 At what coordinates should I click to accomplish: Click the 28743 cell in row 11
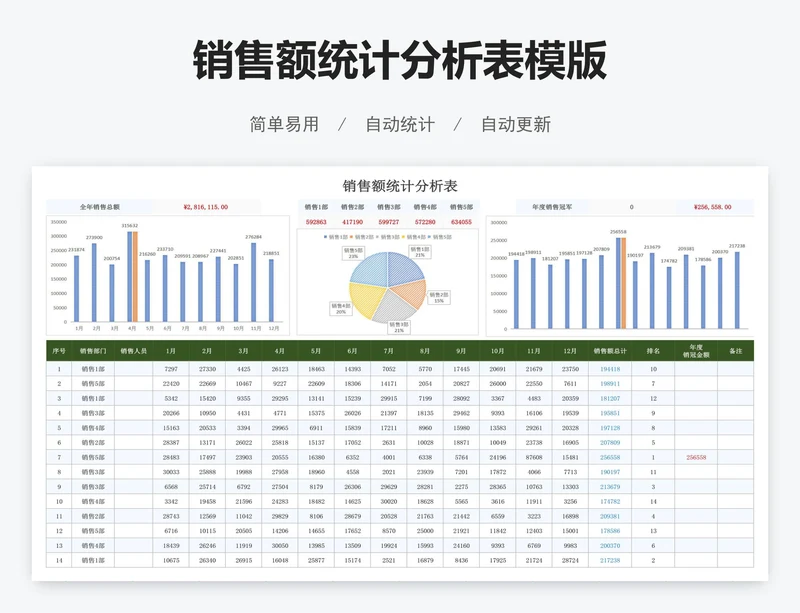pos(171,517)
